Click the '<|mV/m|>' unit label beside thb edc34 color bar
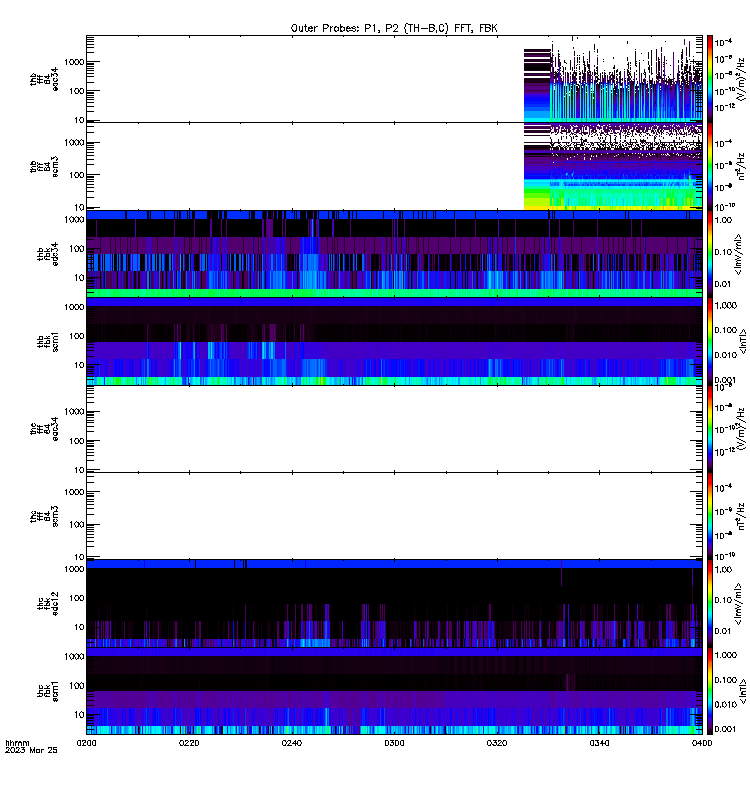The width and height of the screenshot is (750, 800). (x=739, y=254)
